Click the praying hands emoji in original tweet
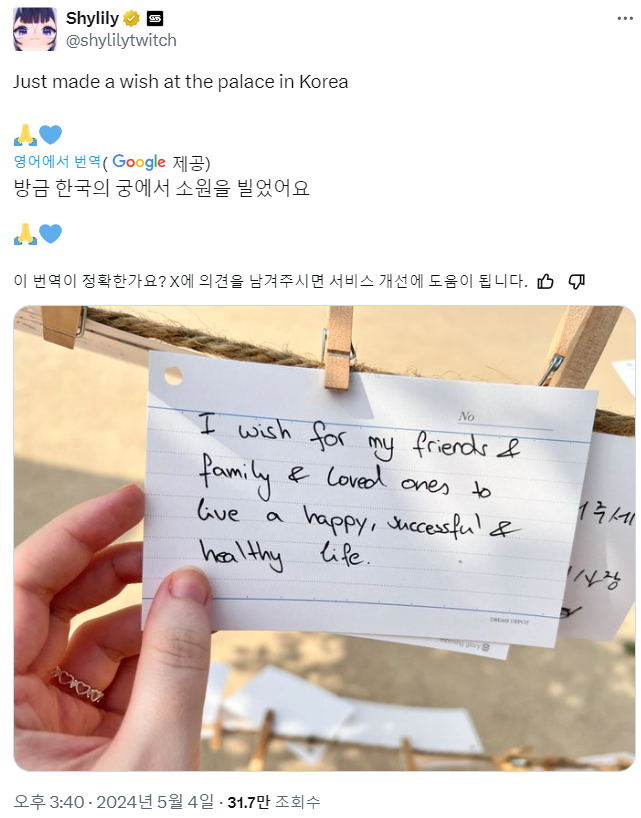This screenshot has width=641, height=818. click(25, 135)
